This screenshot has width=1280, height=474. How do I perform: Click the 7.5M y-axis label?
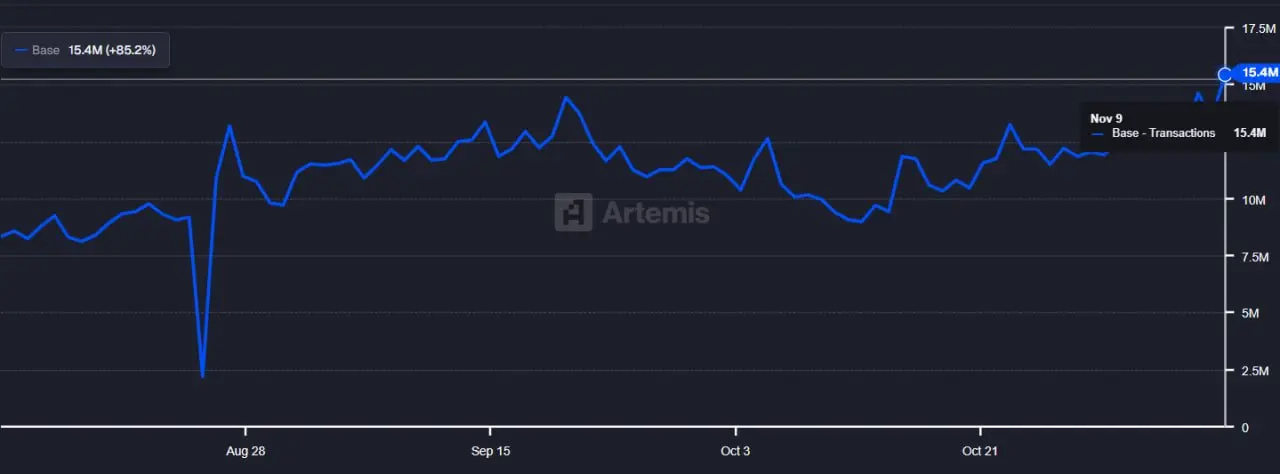pyautogui.click(x=1254, y=257)
